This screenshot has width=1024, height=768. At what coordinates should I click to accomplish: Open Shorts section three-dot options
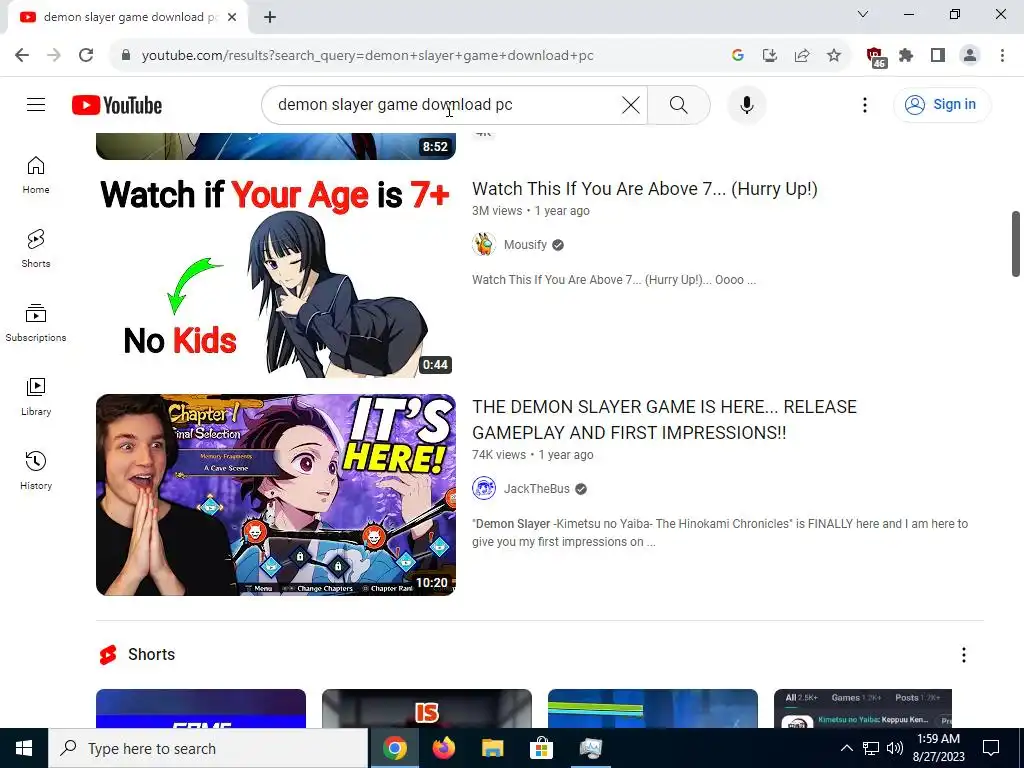point(963,654)
